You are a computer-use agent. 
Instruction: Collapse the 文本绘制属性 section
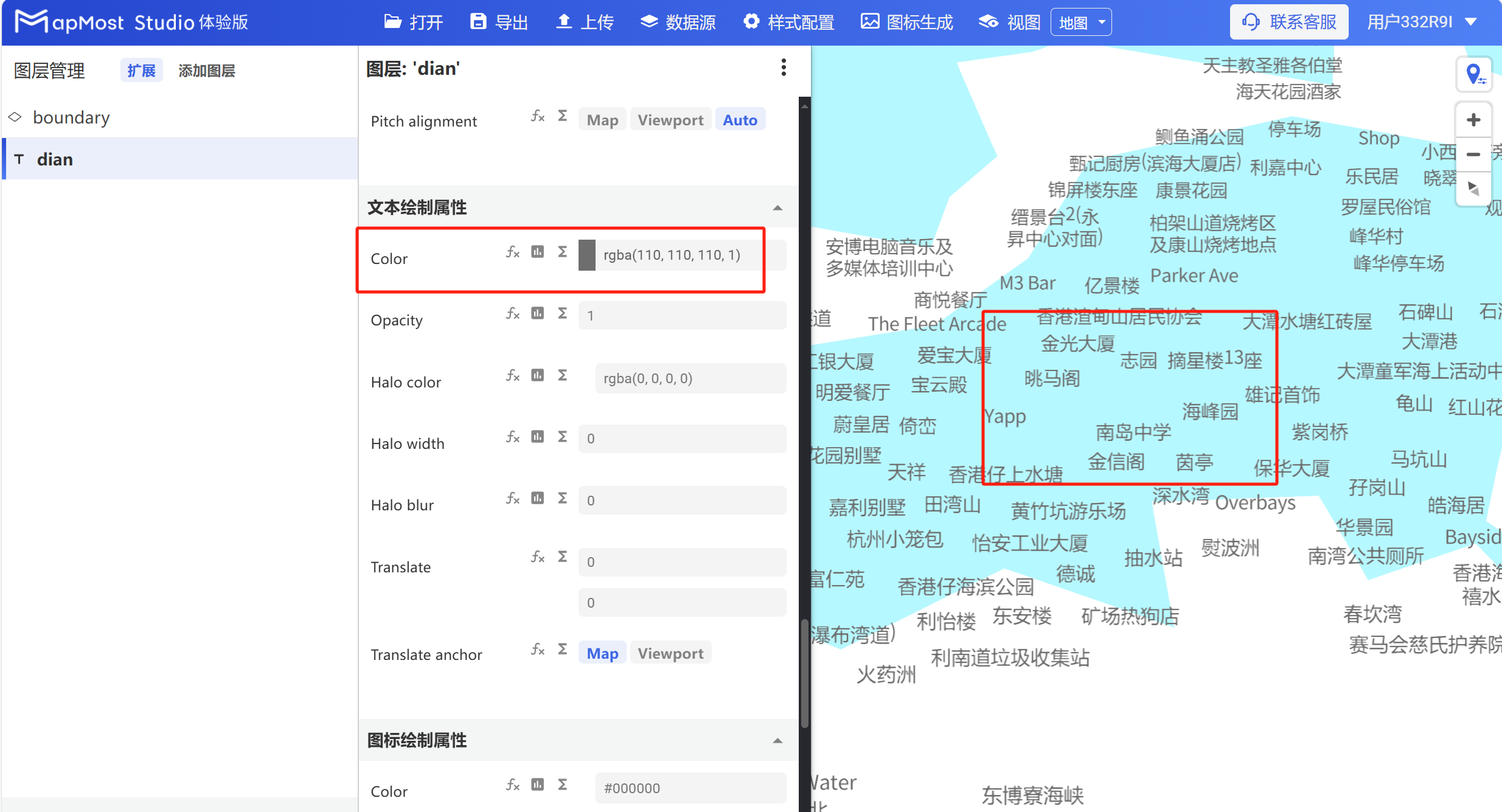779,207
